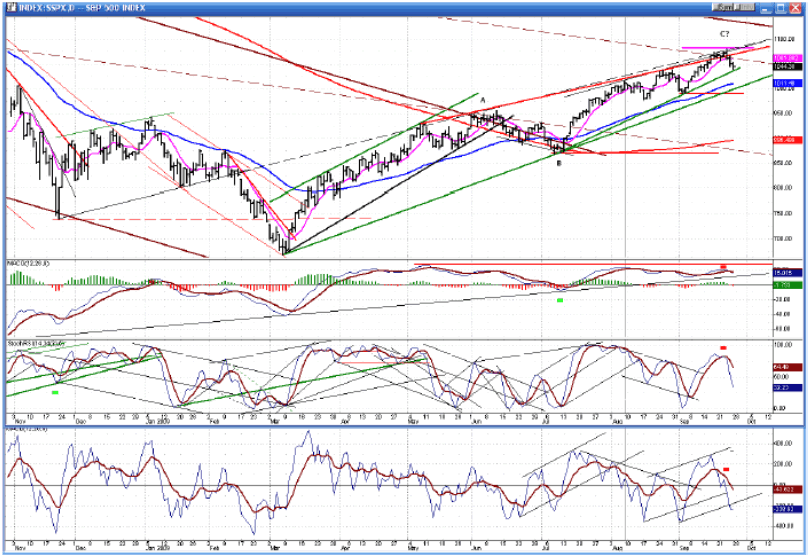Select the green marker in the MACD panel
Viewport: 808px width, 555px height.
(x=560, y=300)
